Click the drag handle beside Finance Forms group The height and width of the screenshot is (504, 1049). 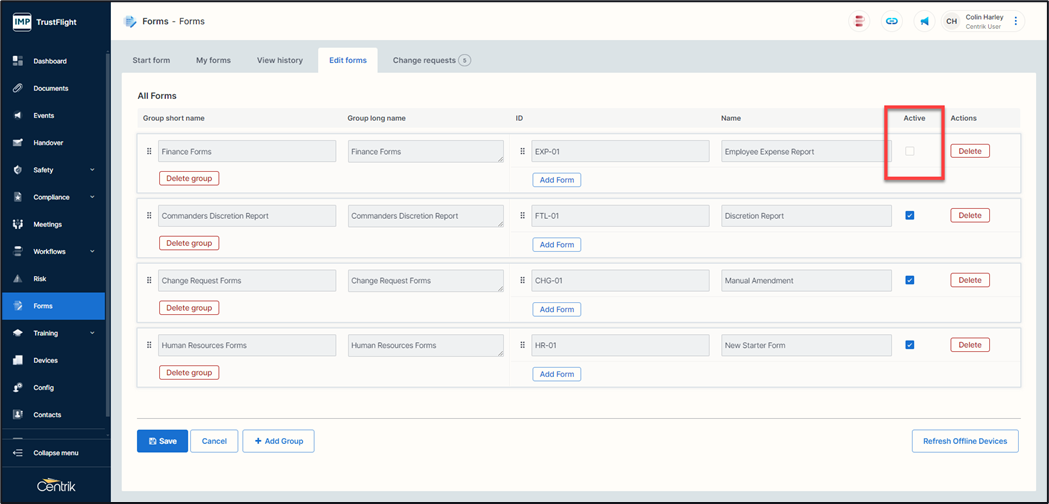pos(149,152)
